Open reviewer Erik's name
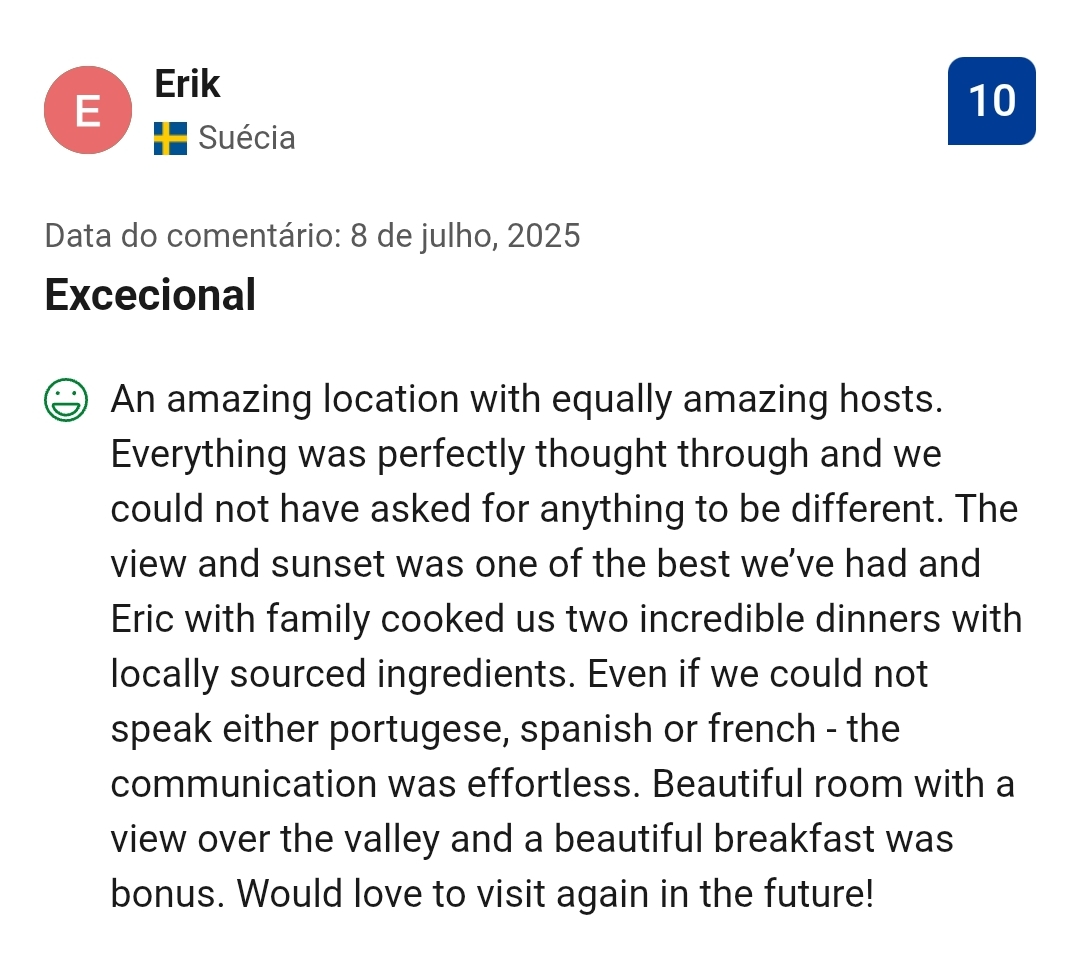 click(187, 84)
